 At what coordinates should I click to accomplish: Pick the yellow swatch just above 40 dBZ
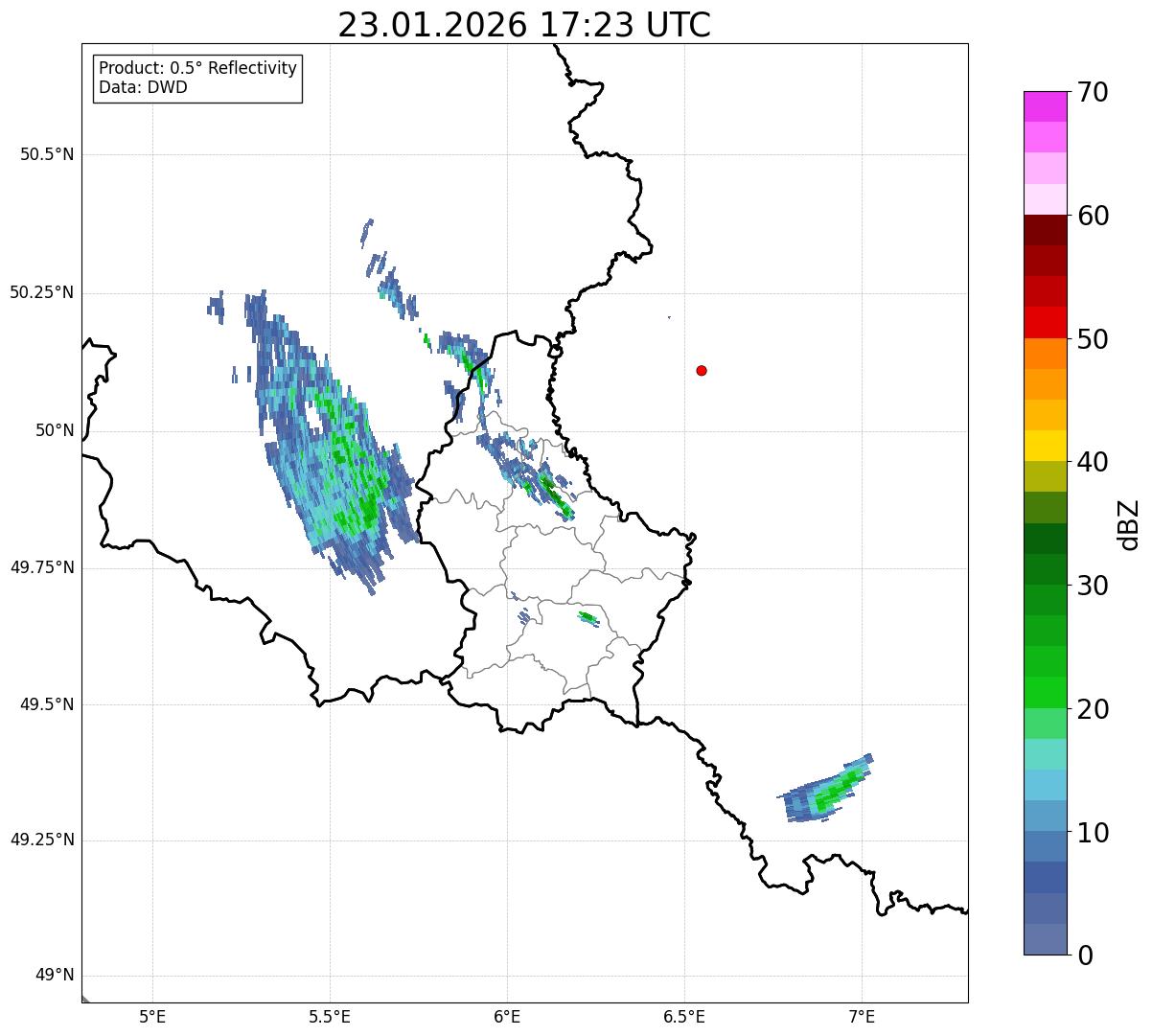pos(1046,446)
